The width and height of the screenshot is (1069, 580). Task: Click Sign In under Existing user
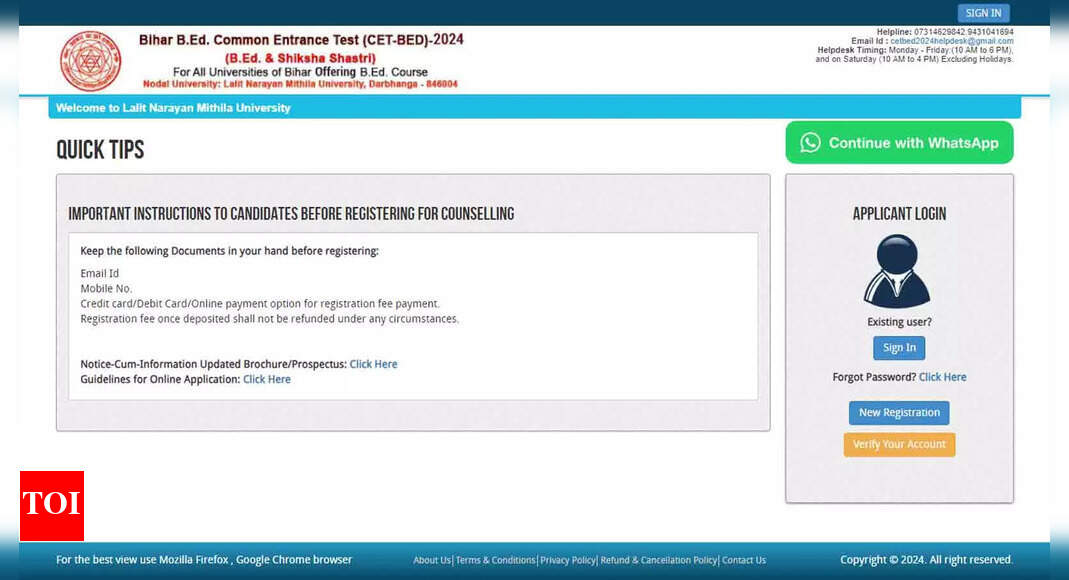[x=898, y=347]
